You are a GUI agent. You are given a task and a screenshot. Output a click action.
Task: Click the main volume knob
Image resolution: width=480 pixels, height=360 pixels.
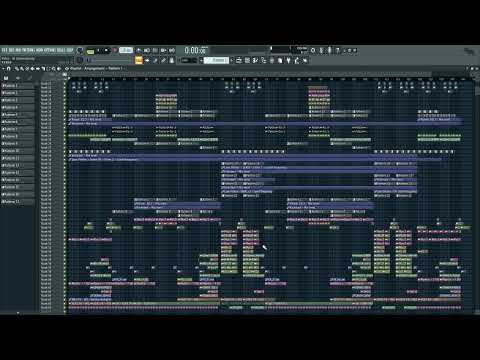pyautogui.click(x=80, y=51)
